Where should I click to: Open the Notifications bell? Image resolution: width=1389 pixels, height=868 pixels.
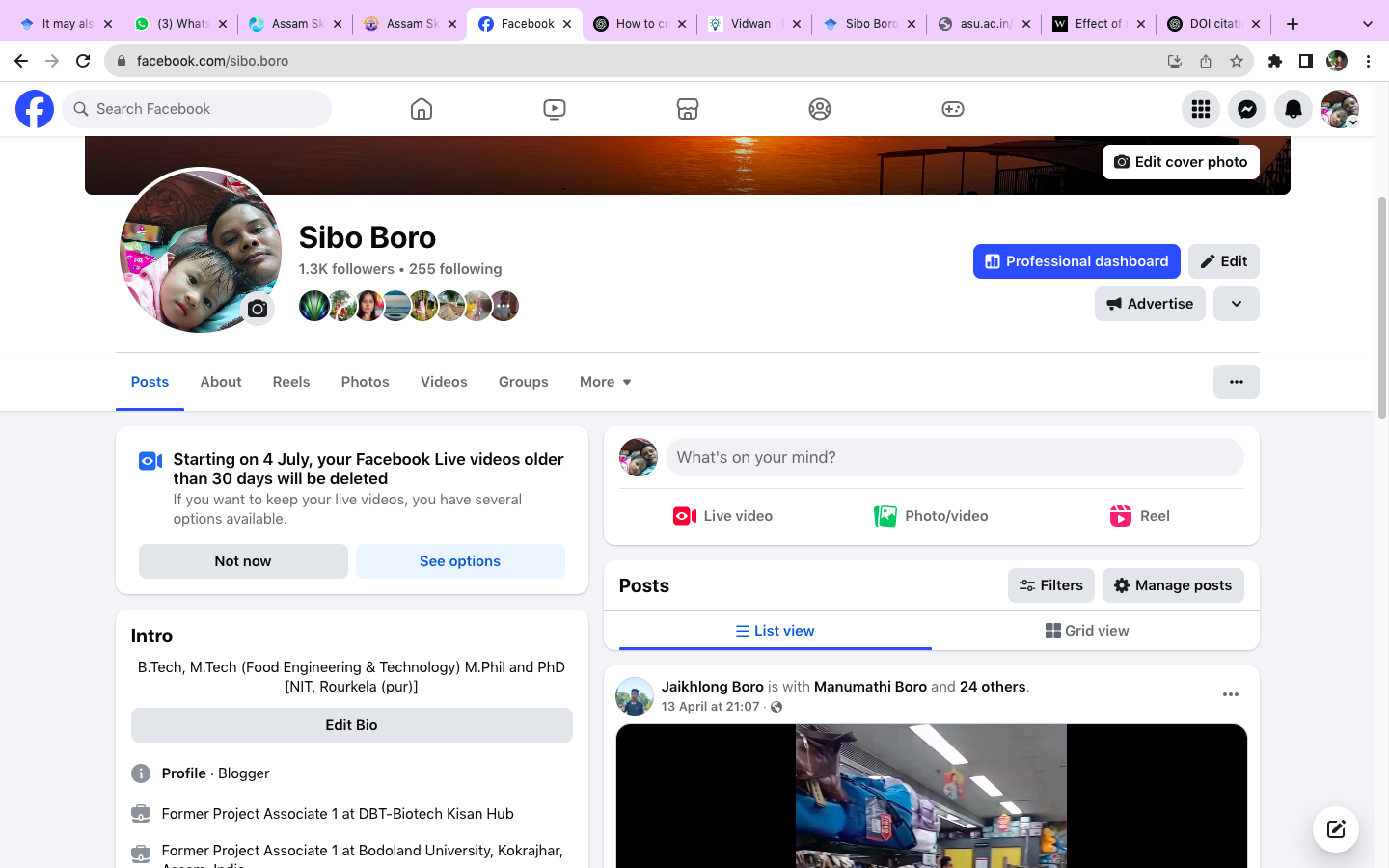(x=1293, y=109)
